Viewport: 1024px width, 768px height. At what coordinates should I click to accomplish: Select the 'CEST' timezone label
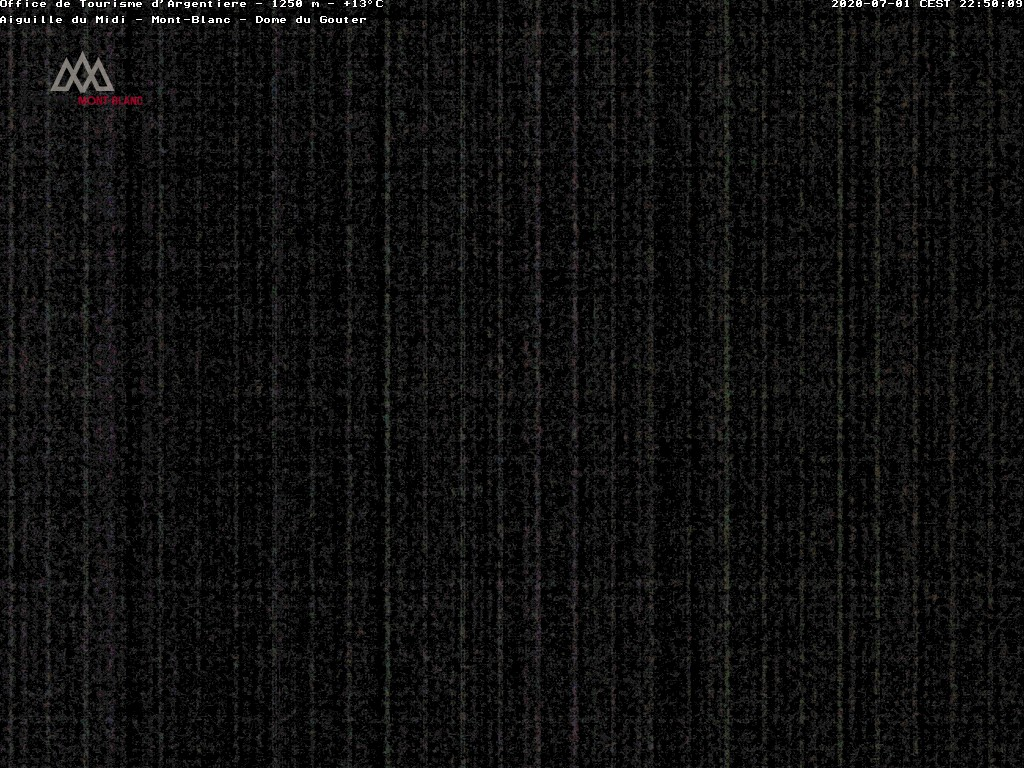point(935,4)
